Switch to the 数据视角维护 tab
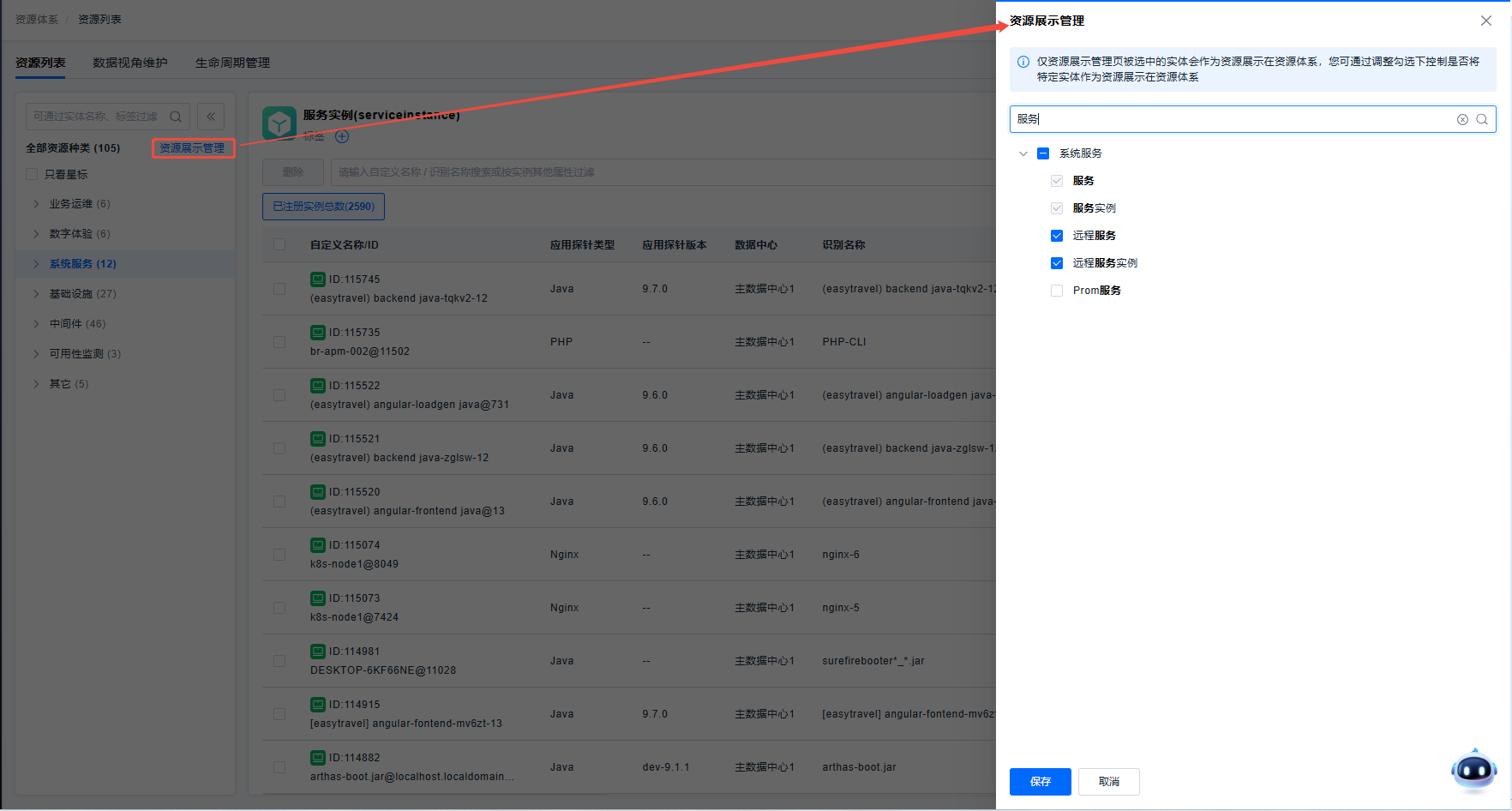This screenshot has width=1512, height=811. point(130,63)
